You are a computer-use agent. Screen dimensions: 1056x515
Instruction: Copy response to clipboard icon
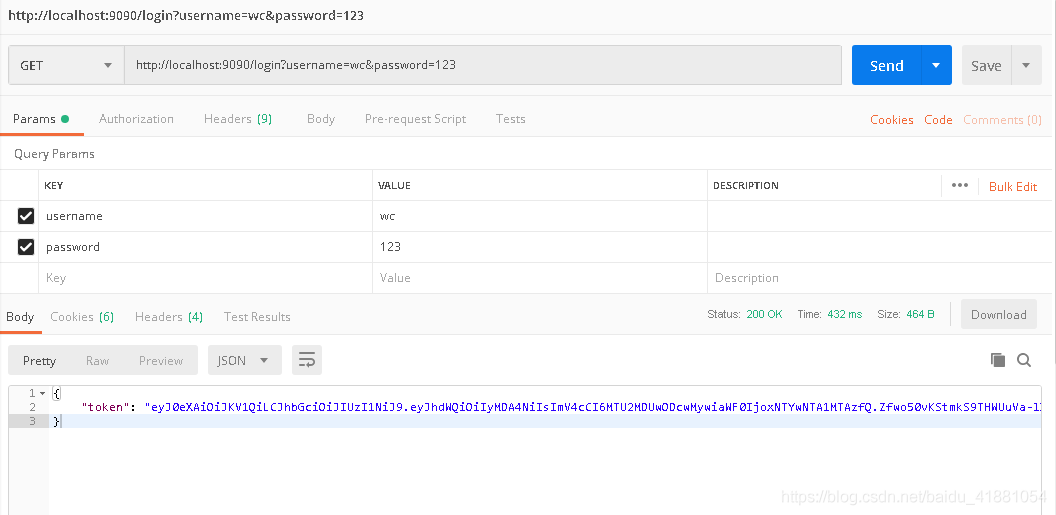[x=997, y=360]
